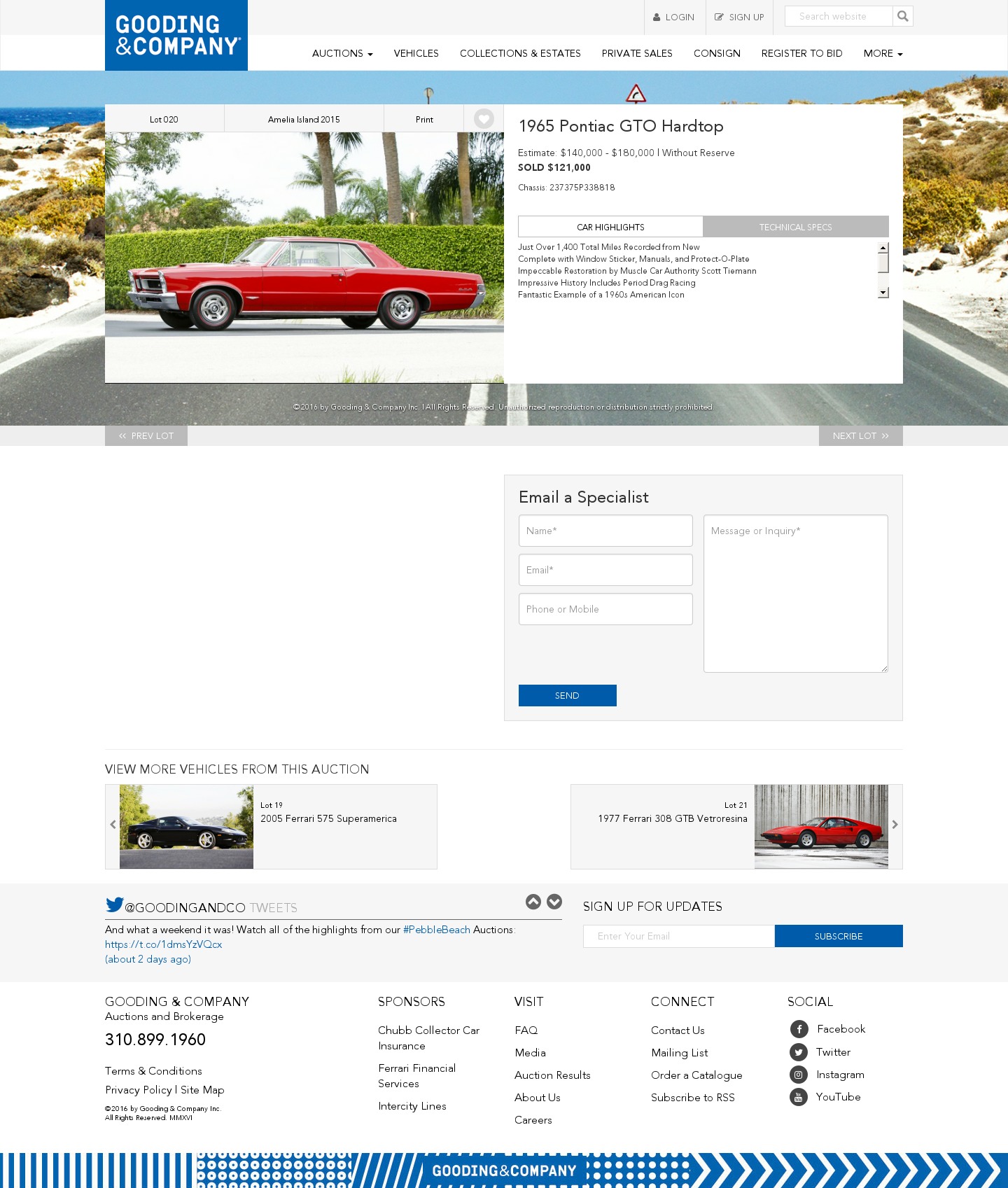Slide vehicle carousel left with chevron
Image resolution: width=1008 pixels, height=1188 pixels.
113,825
